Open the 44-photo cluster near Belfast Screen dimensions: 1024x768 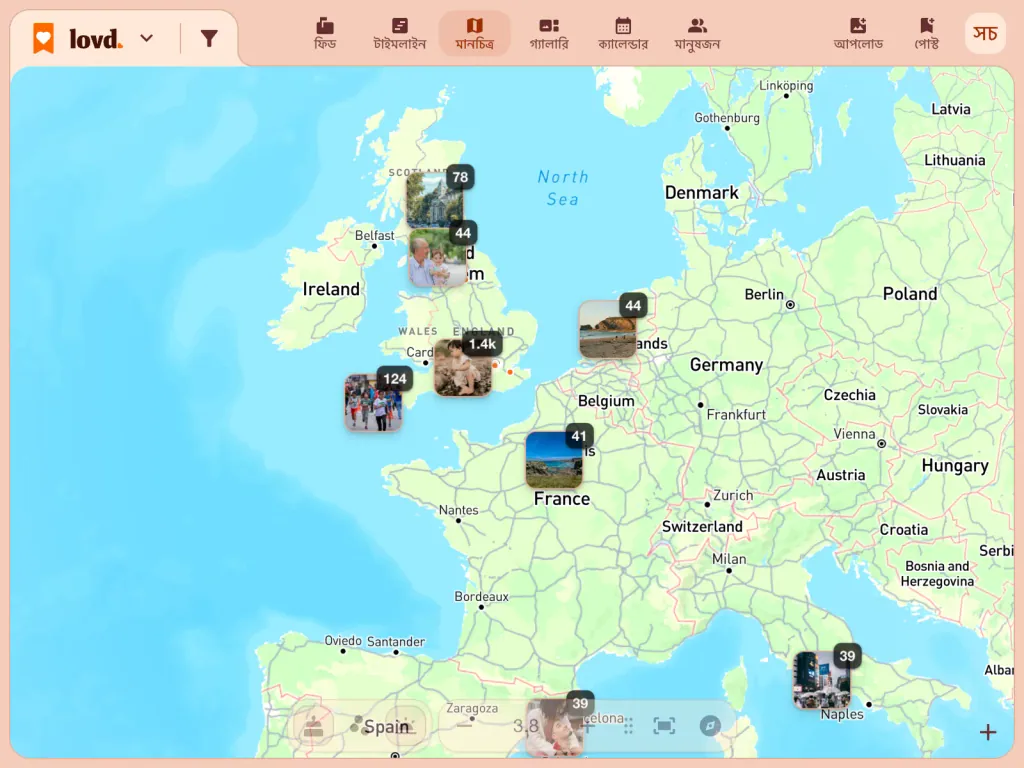point(438,257)
